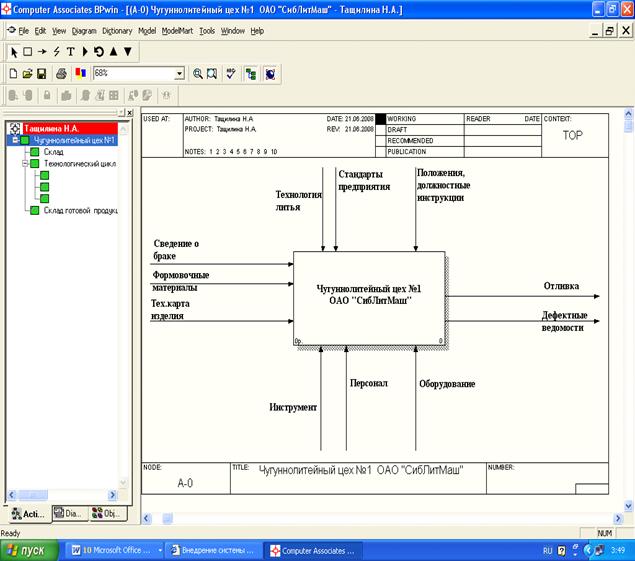Open the Diagram menu
635x561 pixels.
click(x=84, y=31)
